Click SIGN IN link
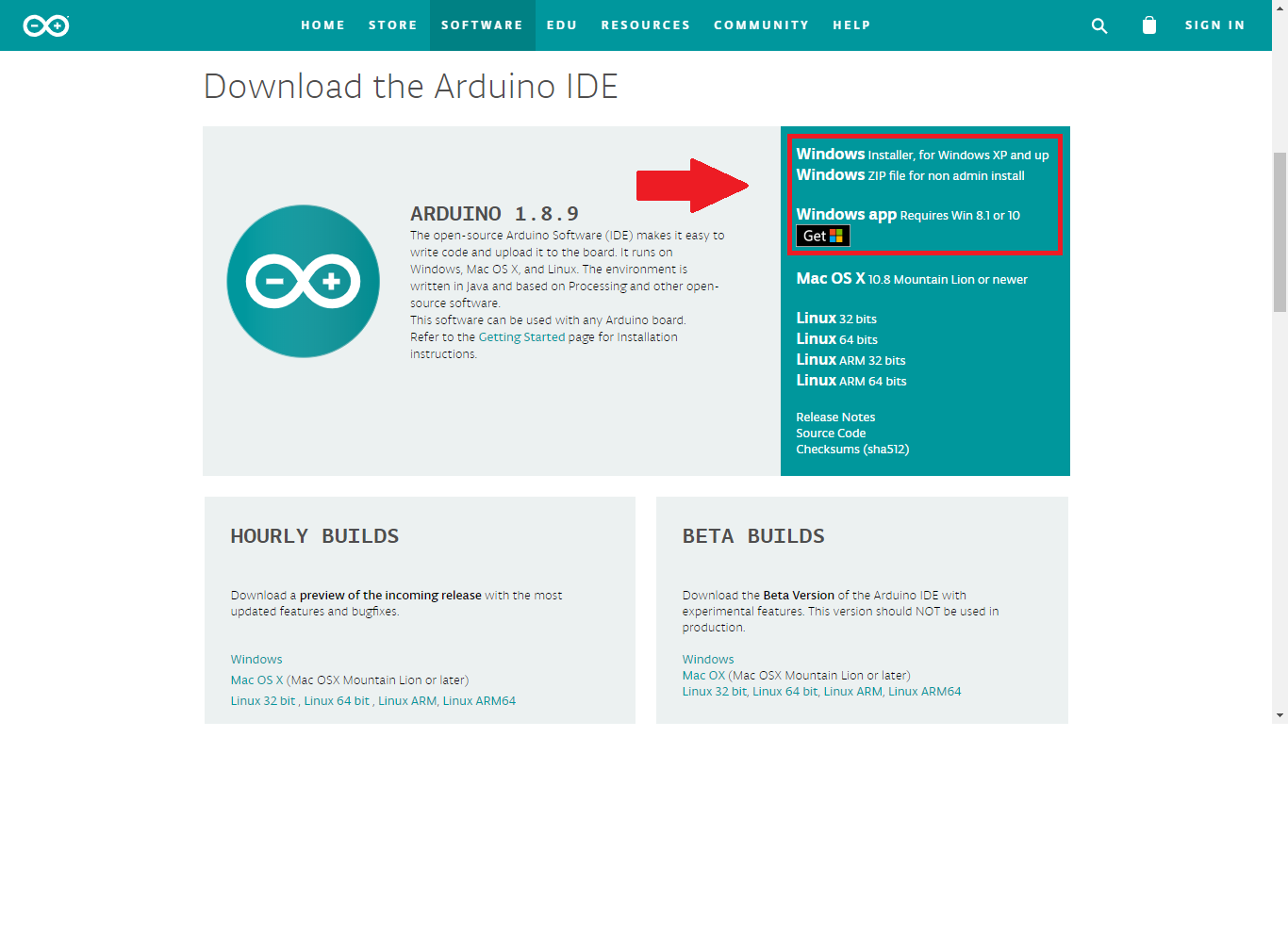The height and width of the screenshot is (950, 1288). click(1215, 25)
